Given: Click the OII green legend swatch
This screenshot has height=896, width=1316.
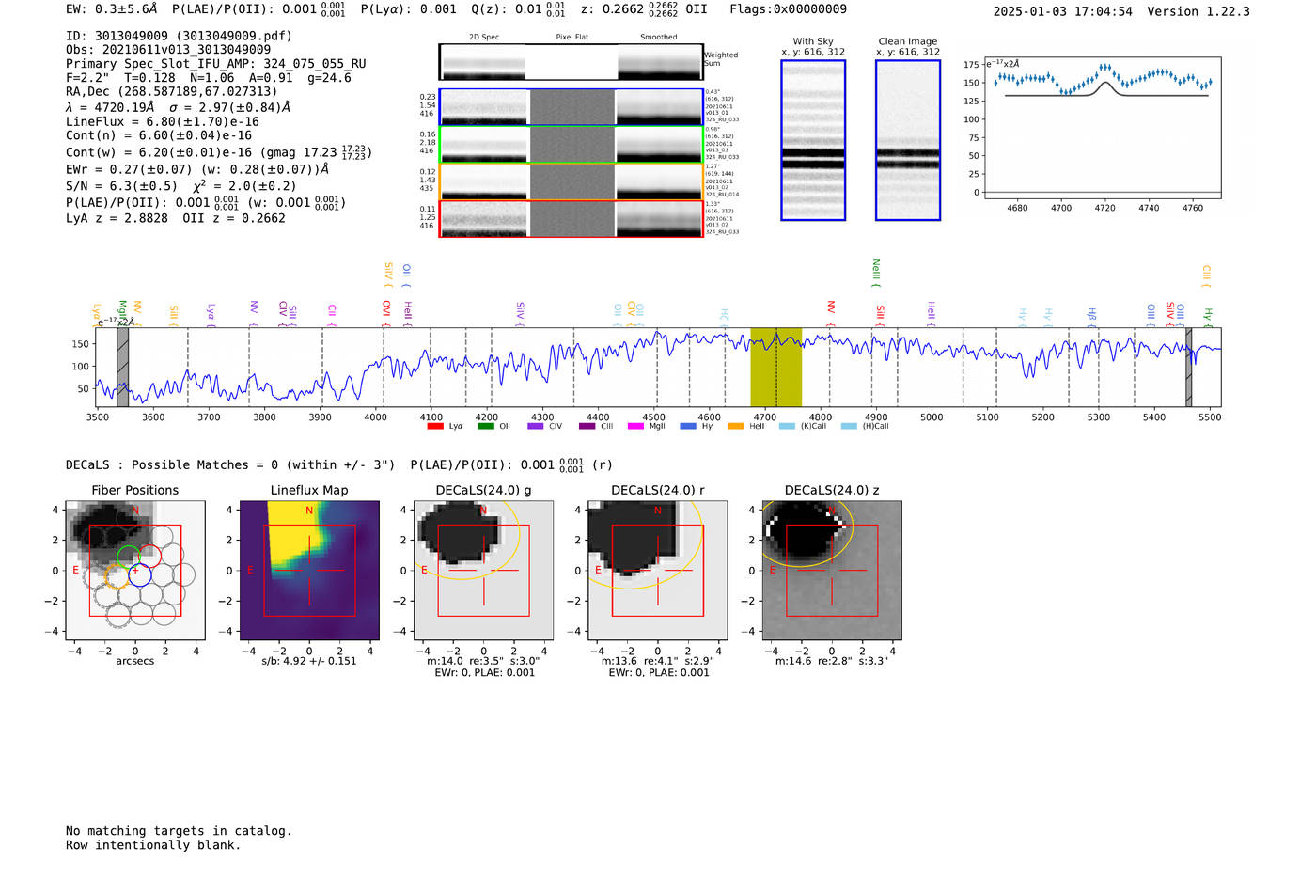Looking at the screenshot, I should (x=485, y=426).
